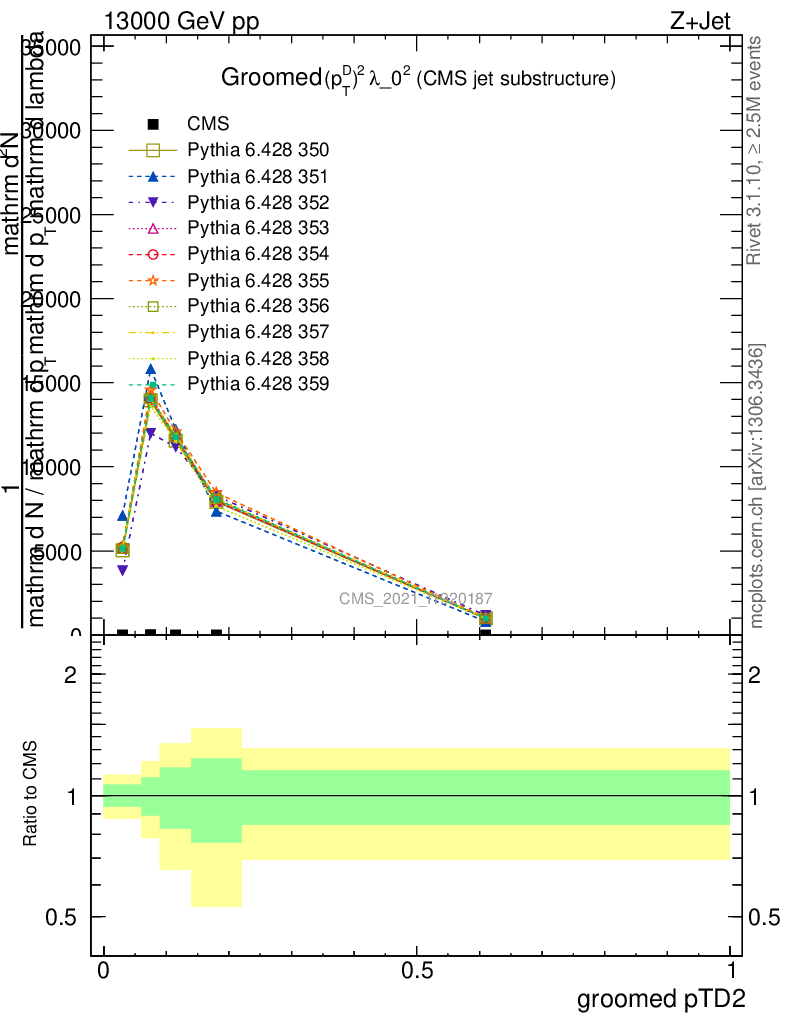Click the purple down-triangle marker for Pythia 352
The width and height of the screenshot is (786, 1024).
153,203
